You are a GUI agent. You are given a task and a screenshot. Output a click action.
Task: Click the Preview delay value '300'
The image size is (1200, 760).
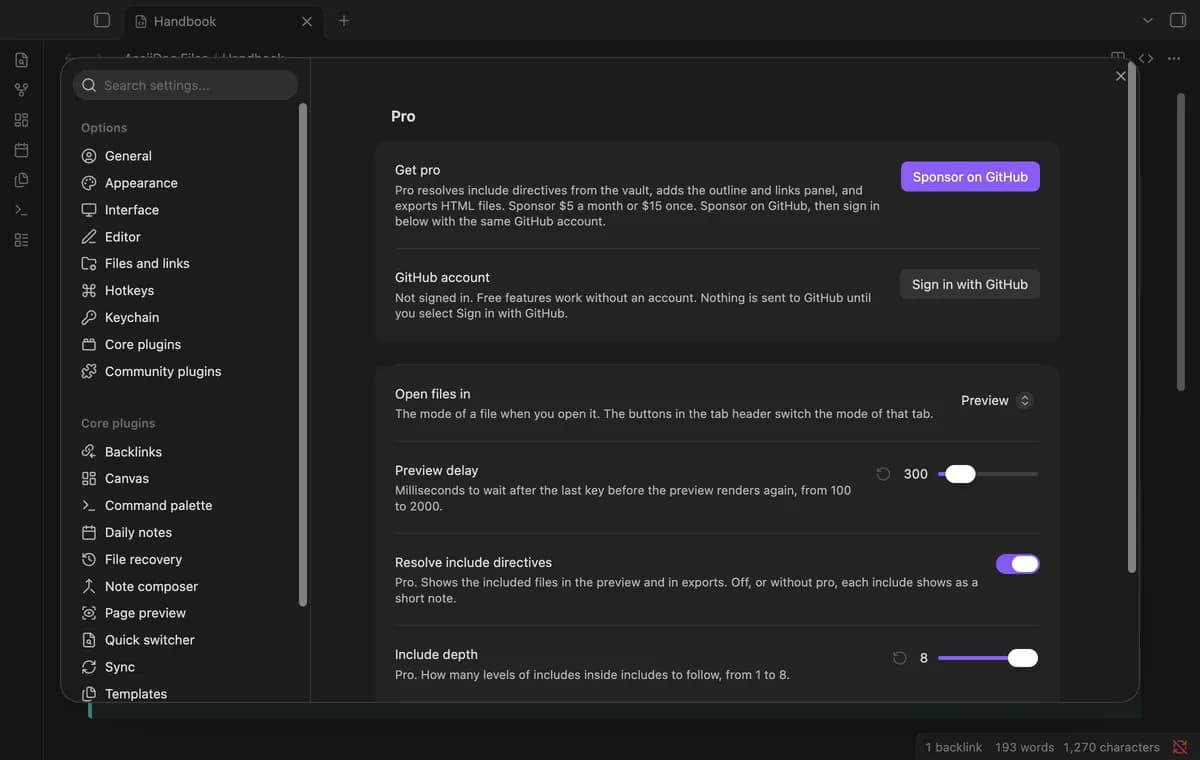916,474
